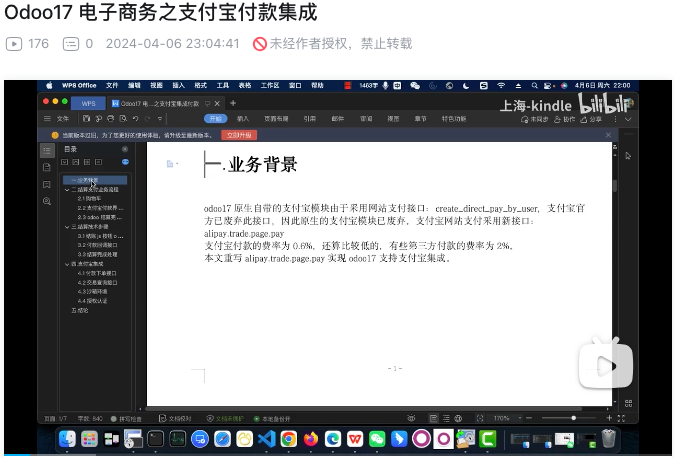Switch to the 特色功能 ribbon tab
674x458 pixels.
454,119
